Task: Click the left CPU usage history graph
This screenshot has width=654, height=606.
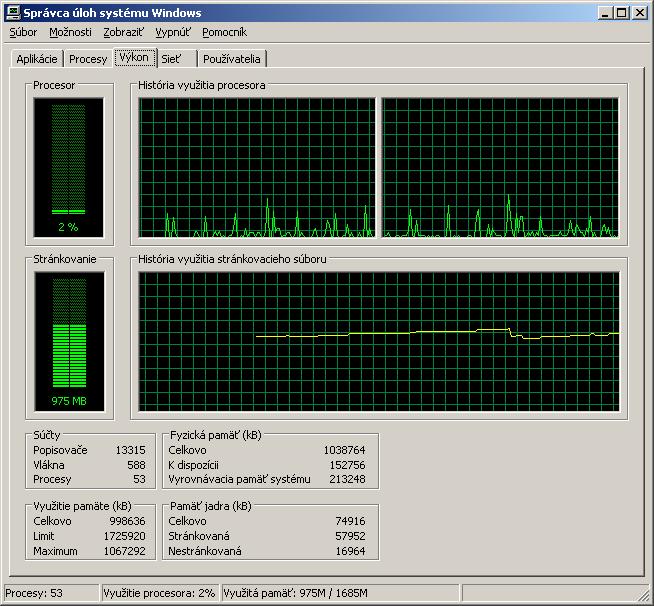Action: [x=257, y=168]
